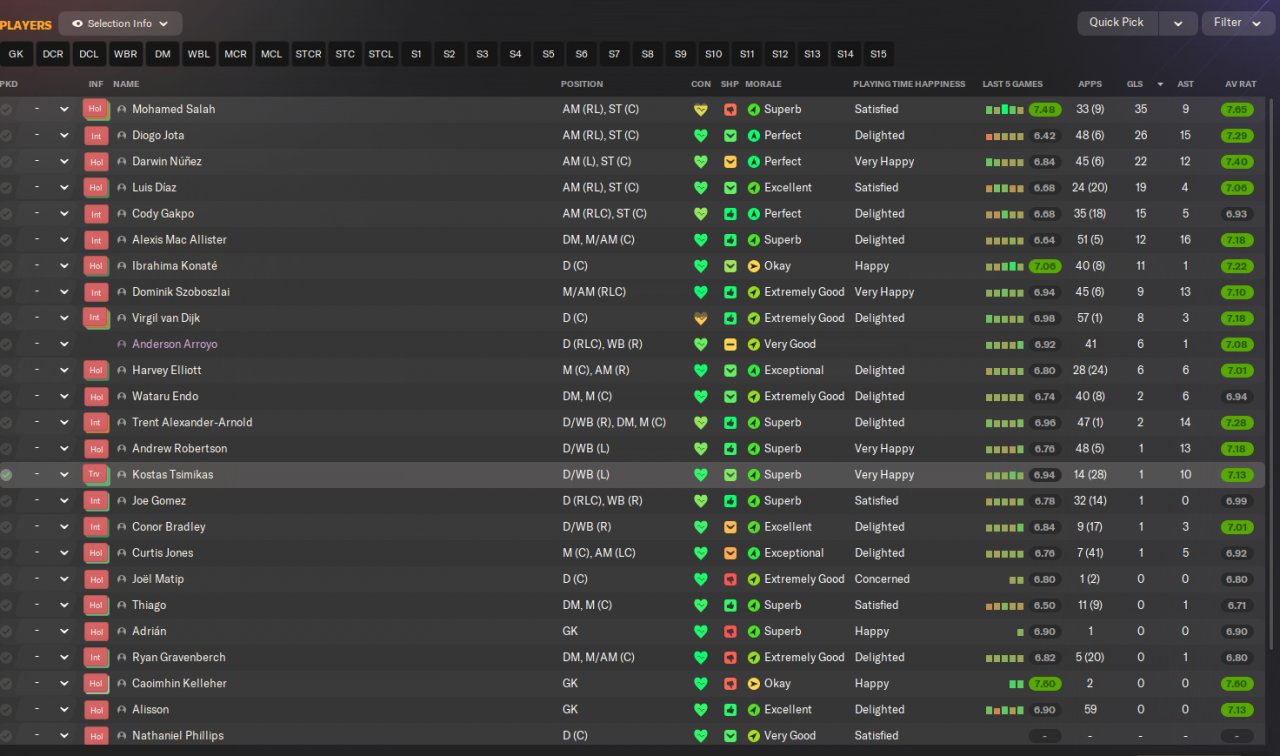This screenshot has width=1280, height=756.
Task: Sort by the GLS column header
Action: click(1135, 84)
